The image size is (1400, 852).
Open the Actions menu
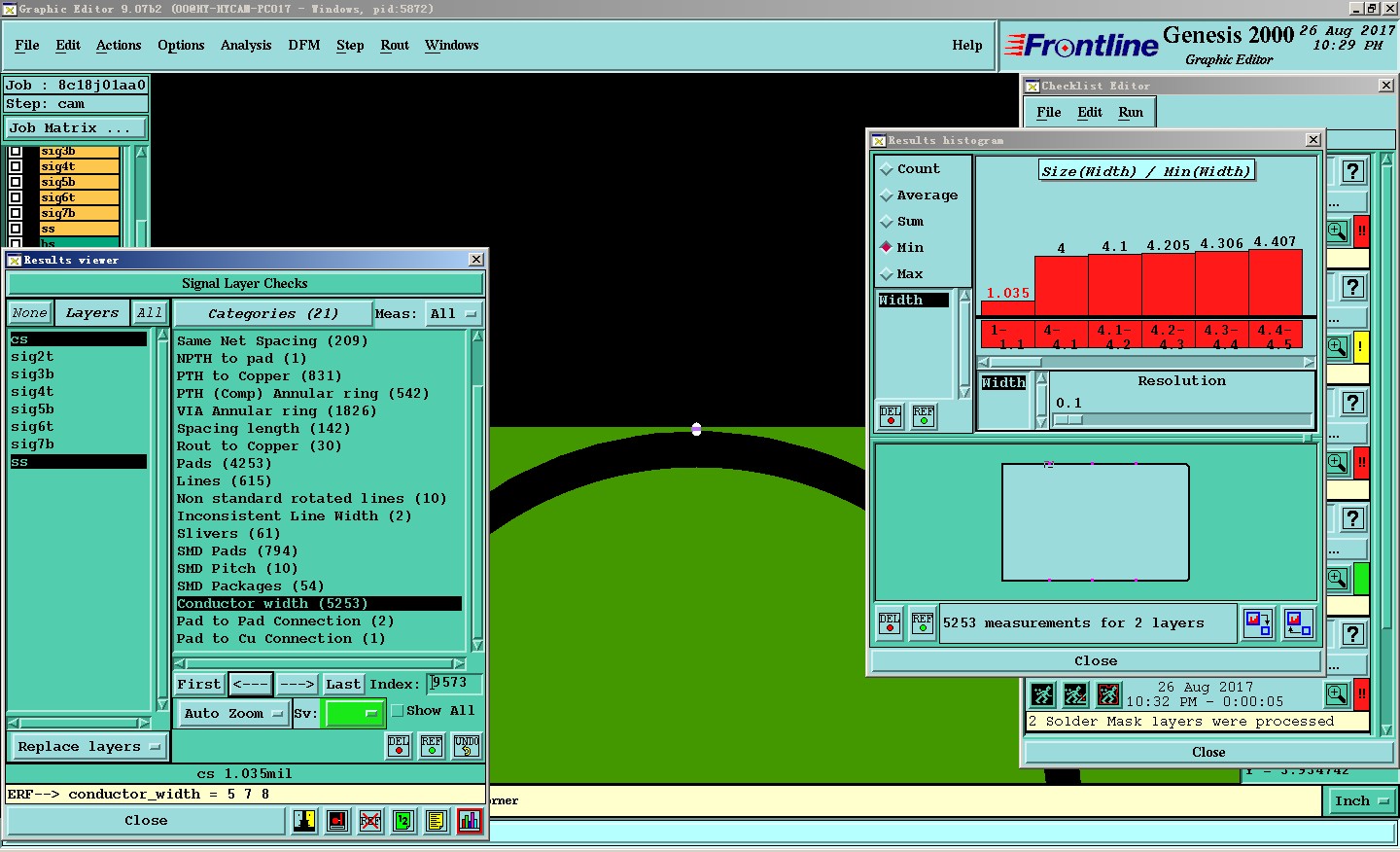pos(119,46)
